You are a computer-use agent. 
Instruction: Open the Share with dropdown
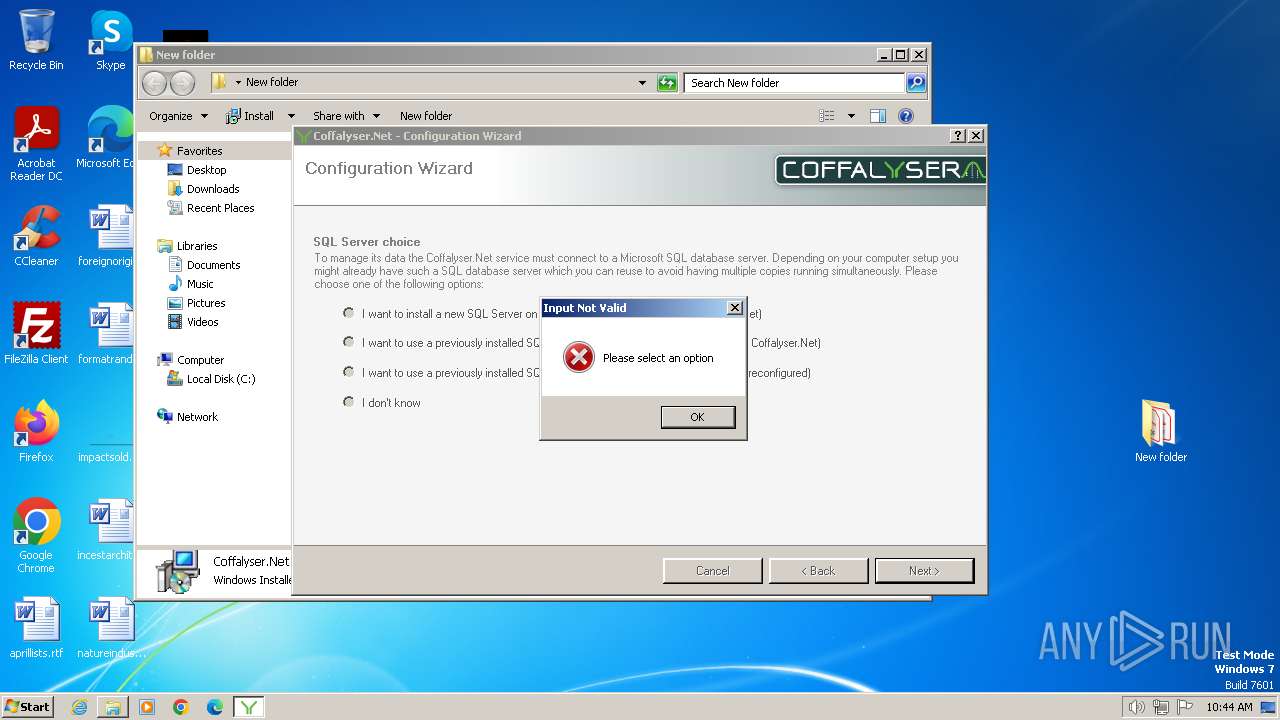coord(346,116)
